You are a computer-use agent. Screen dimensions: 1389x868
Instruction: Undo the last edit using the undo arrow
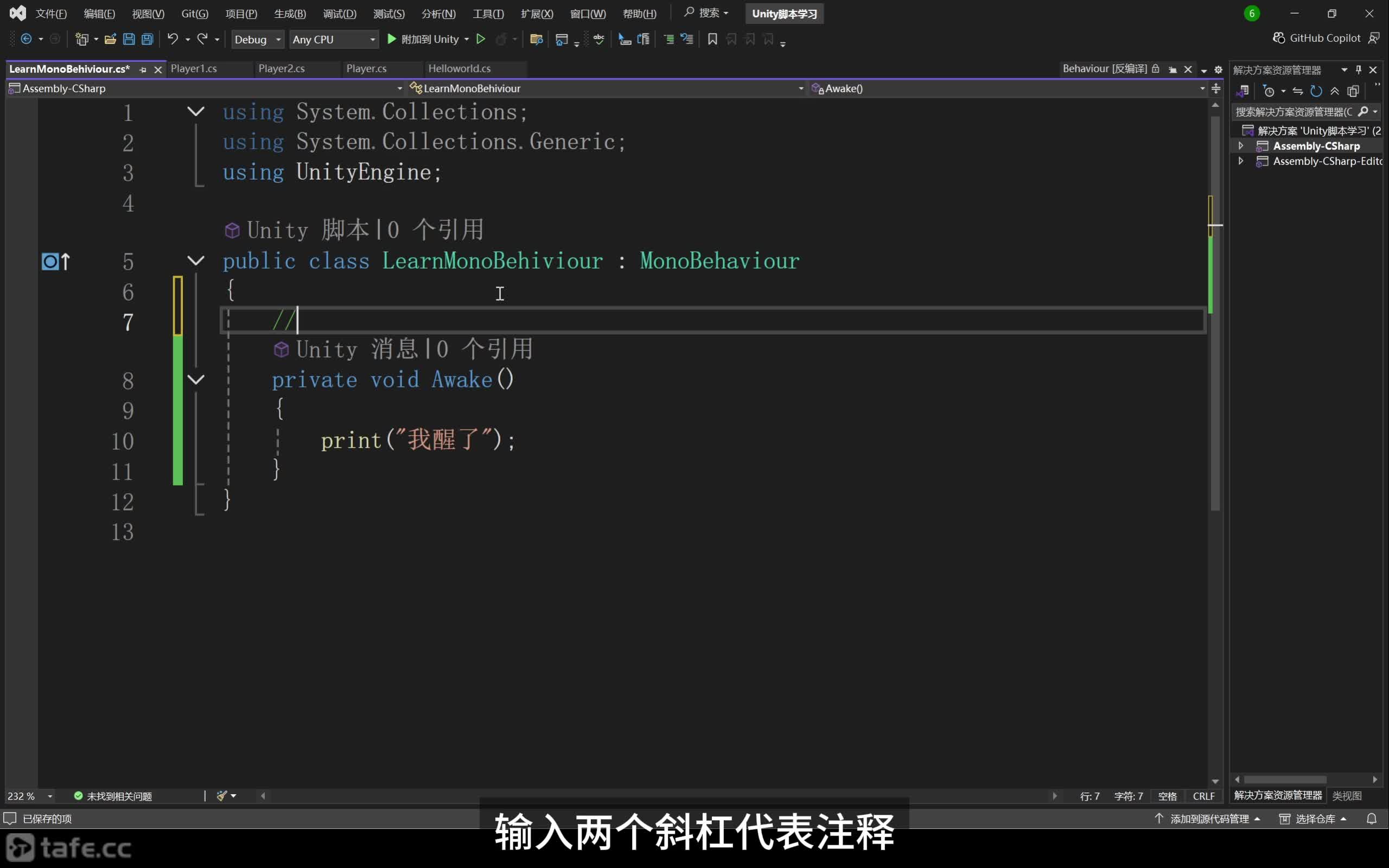pos(172,39)
